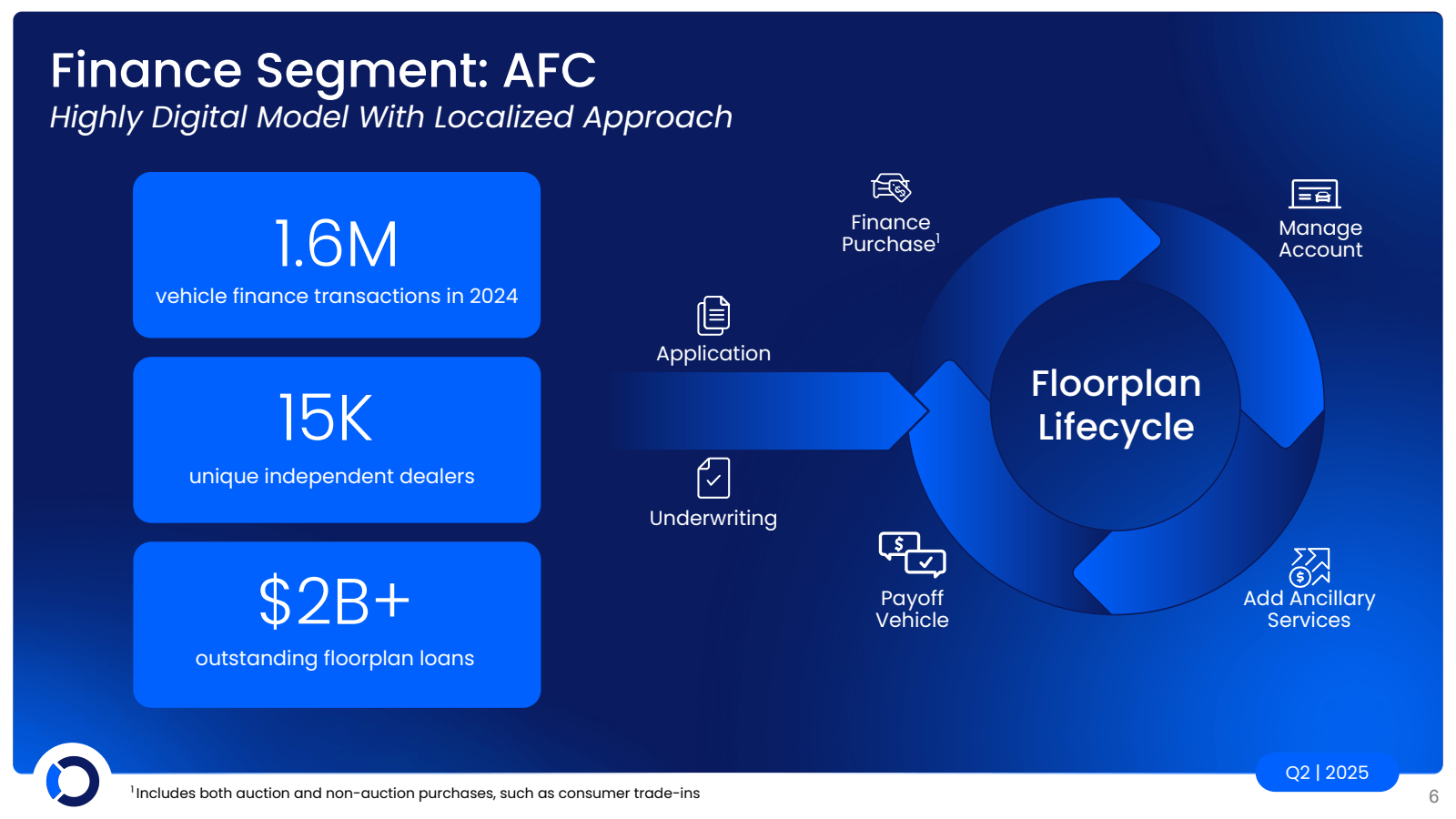This screenshot has height=819, width=1456.
Task: Click the text unique independent dealers
Action: pos(332,477)
